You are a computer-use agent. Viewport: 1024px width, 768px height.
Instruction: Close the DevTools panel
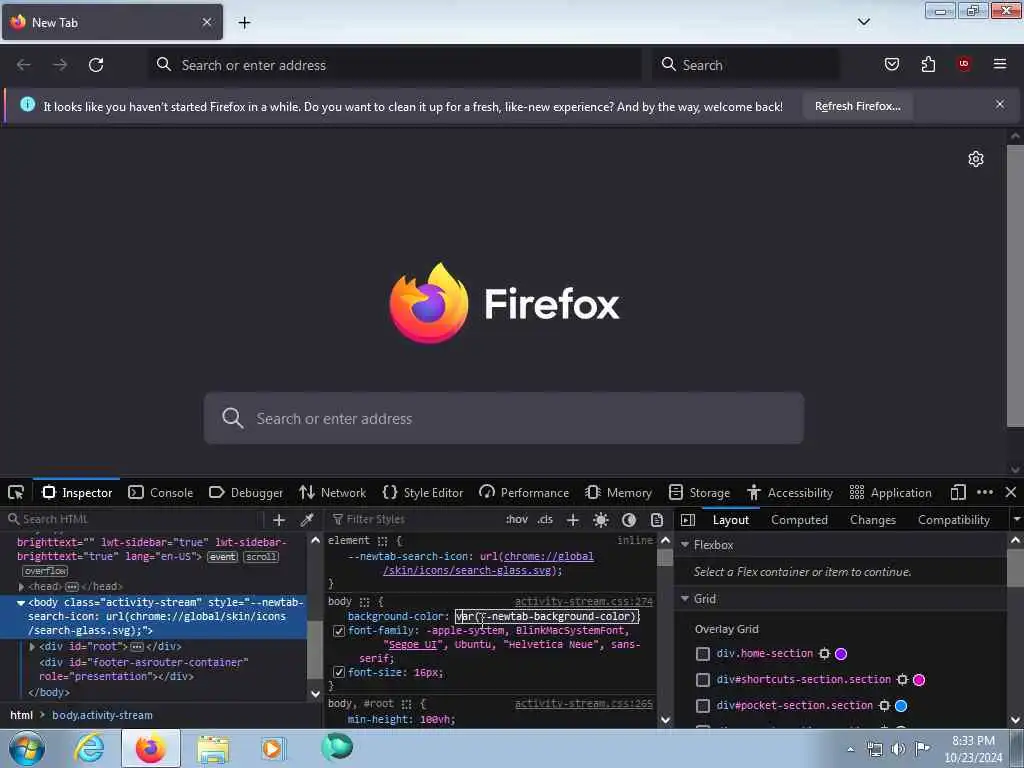click(x=1010, y=492)
